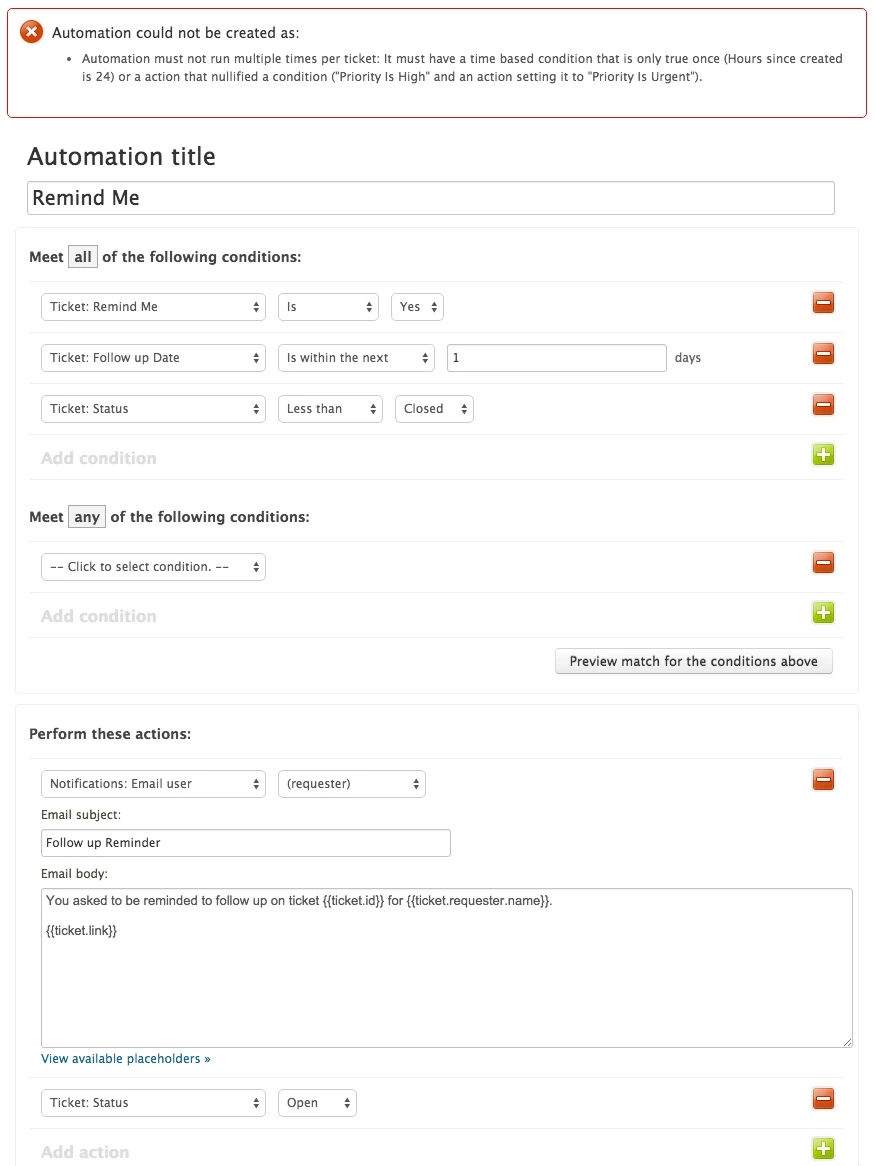Remove the Ticket: Remind Me condition row
876x1166 pixels.
point(823,303)
